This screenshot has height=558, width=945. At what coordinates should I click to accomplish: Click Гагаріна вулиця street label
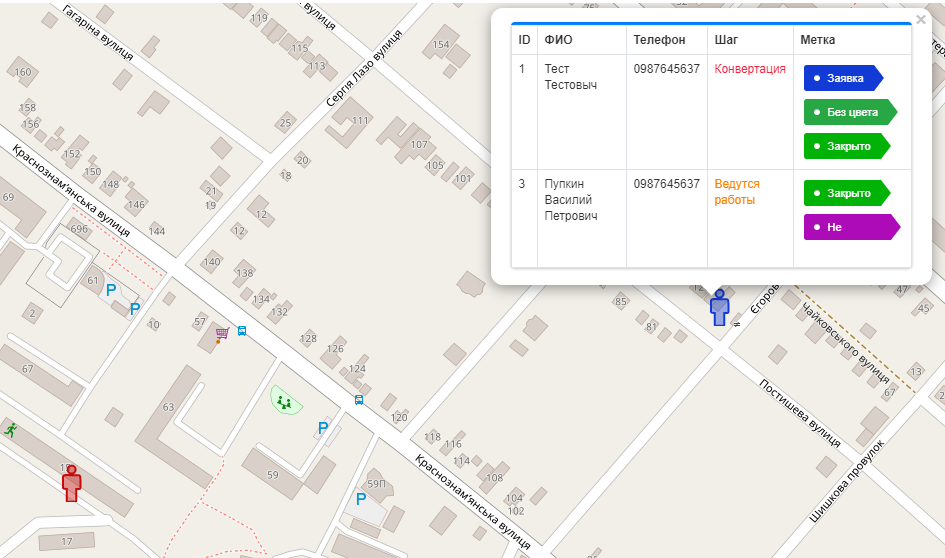[x=97, y=32]
